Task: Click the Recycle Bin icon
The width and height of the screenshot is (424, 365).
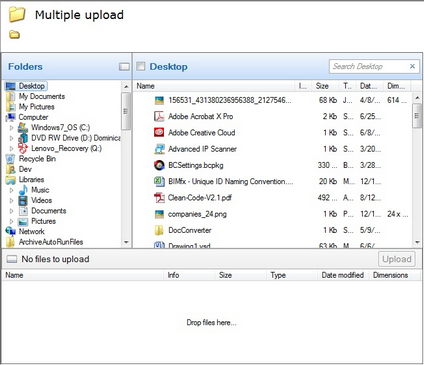Action: 11,159
